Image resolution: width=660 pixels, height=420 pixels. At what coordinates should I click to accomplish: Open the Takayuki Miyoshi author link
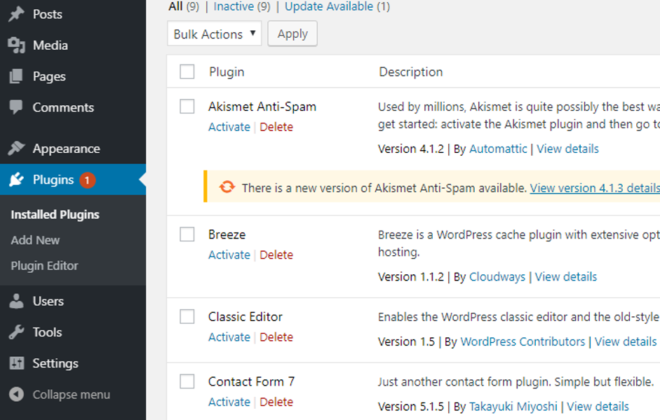click(x=513, y=407)
